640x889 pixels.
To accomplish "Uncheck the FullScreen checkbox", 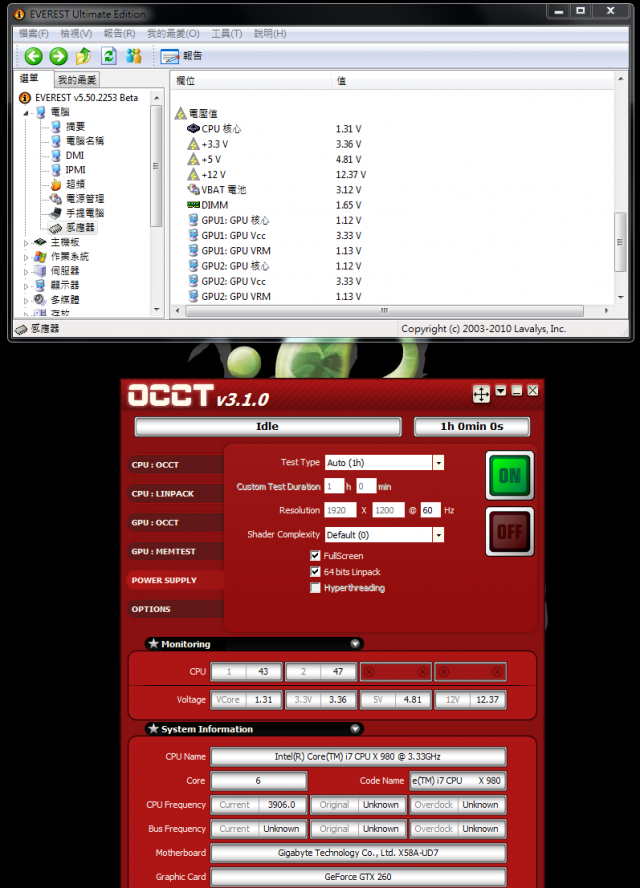I will click(x=315, y=556).
